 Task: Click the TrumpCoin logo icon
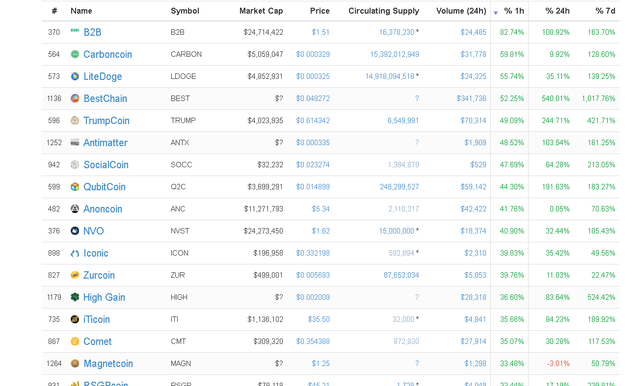click(x=75, y=120)
